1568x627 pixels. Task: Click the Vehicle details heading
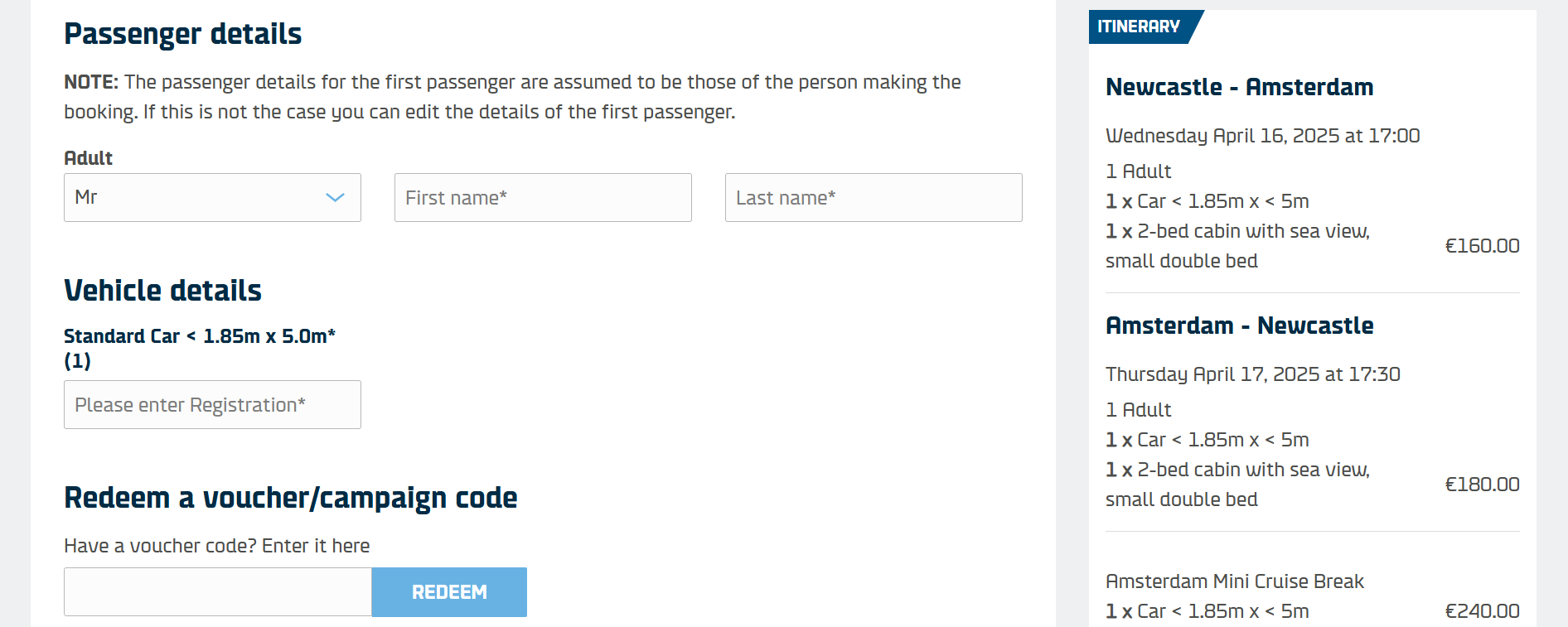point(162,291)
